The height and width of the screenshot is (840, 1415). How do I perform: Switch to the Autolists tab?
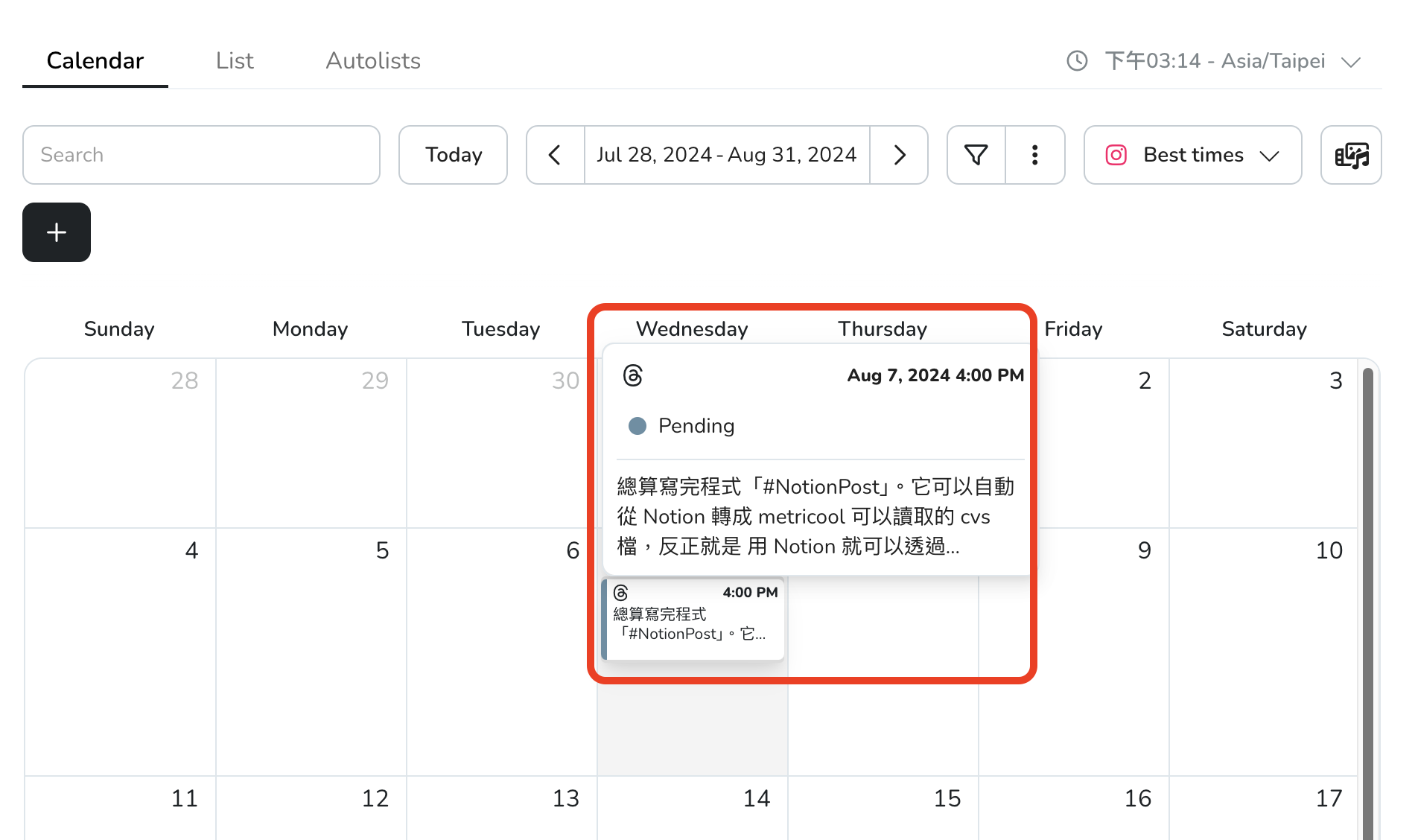373,61
